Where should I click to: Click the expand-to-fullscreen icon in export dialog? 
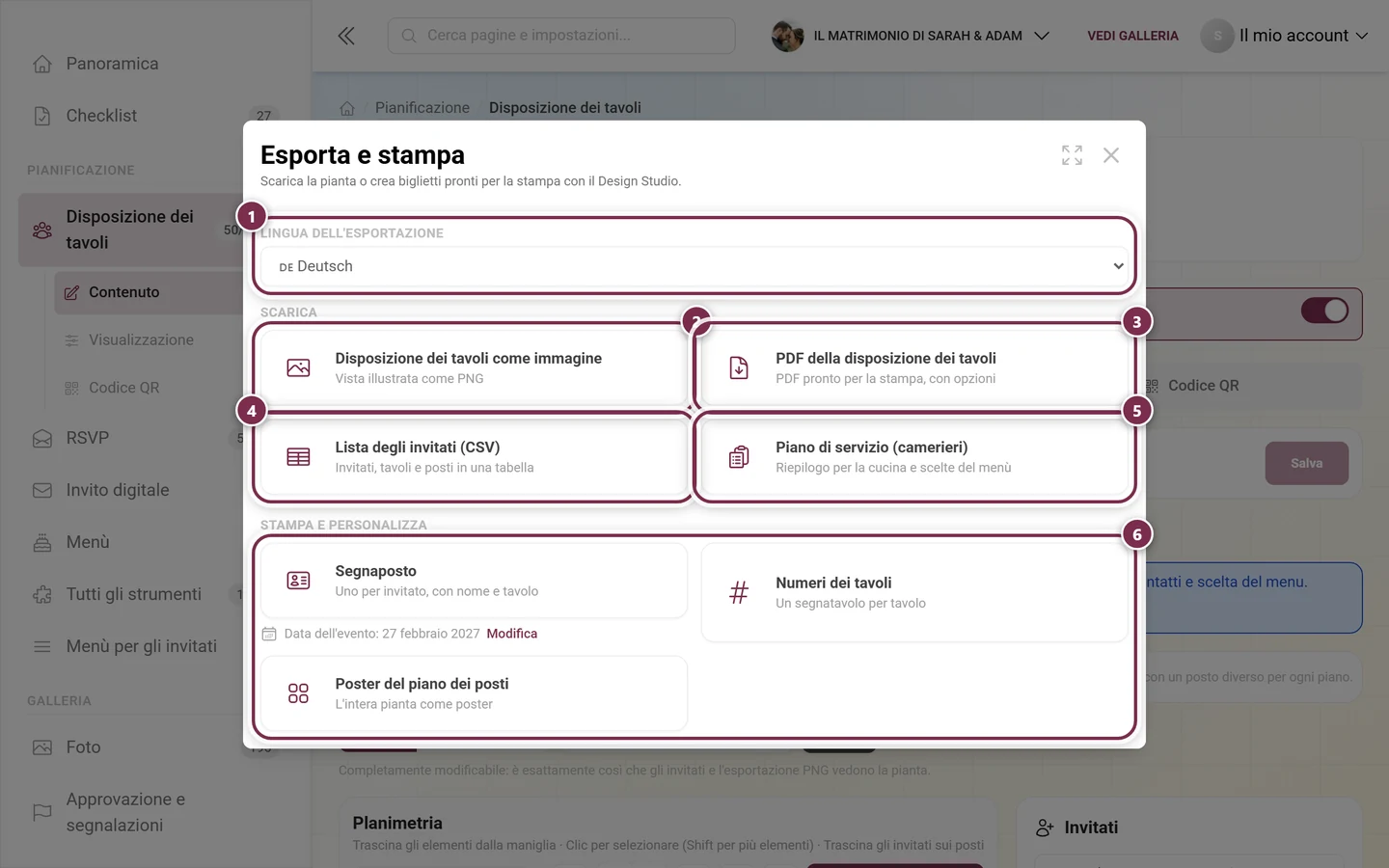pos(1072,155)
